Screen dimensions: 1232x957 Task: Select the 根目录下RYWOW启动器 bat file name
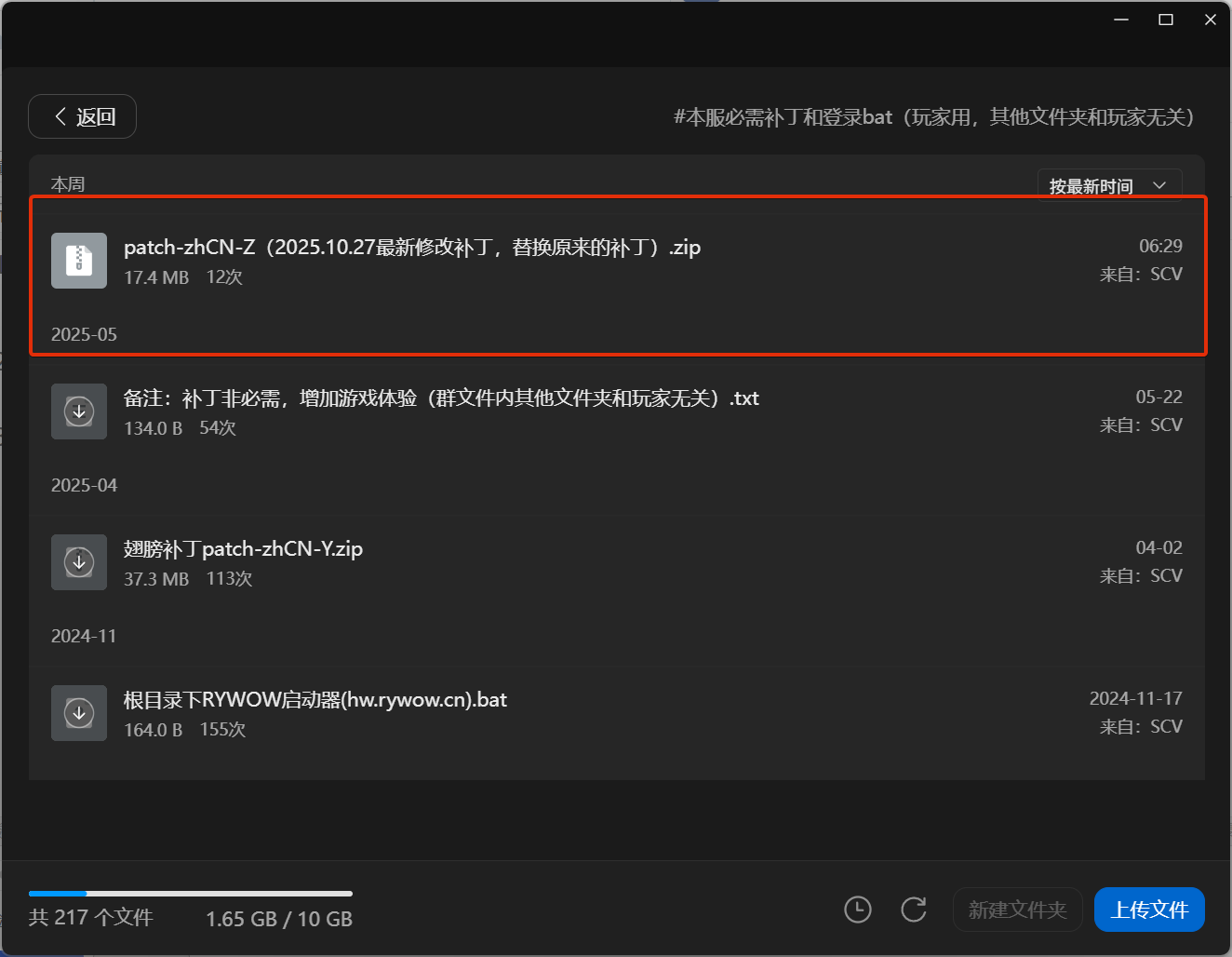click(x=315, y=700)
